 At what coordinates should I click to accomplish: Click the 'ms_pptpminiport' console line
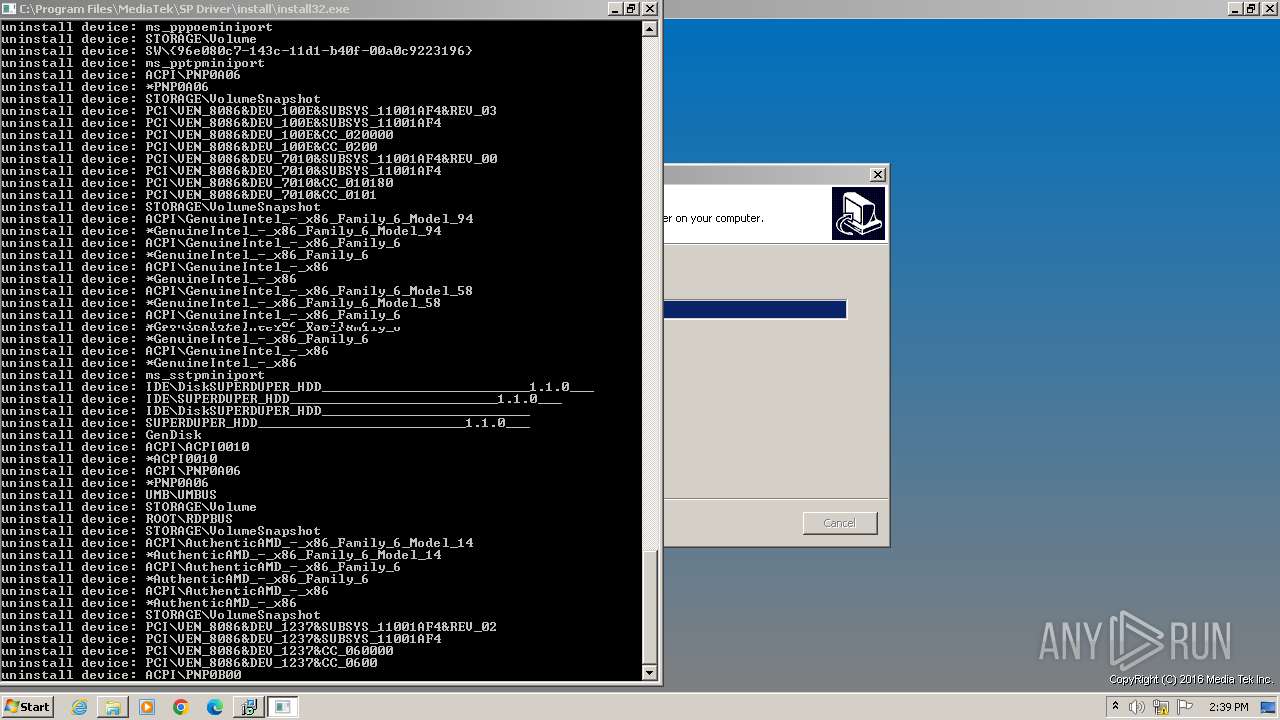tap(133, 63)
